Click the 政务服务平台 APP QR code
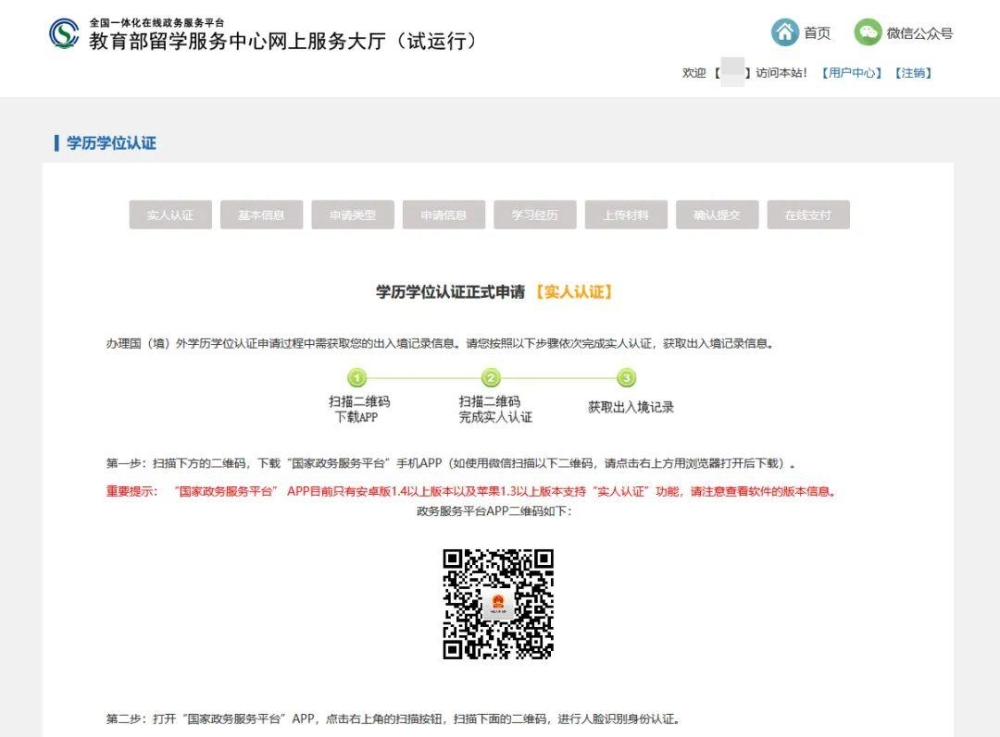This screenshot has width=1000, height=737. (498, 604)
